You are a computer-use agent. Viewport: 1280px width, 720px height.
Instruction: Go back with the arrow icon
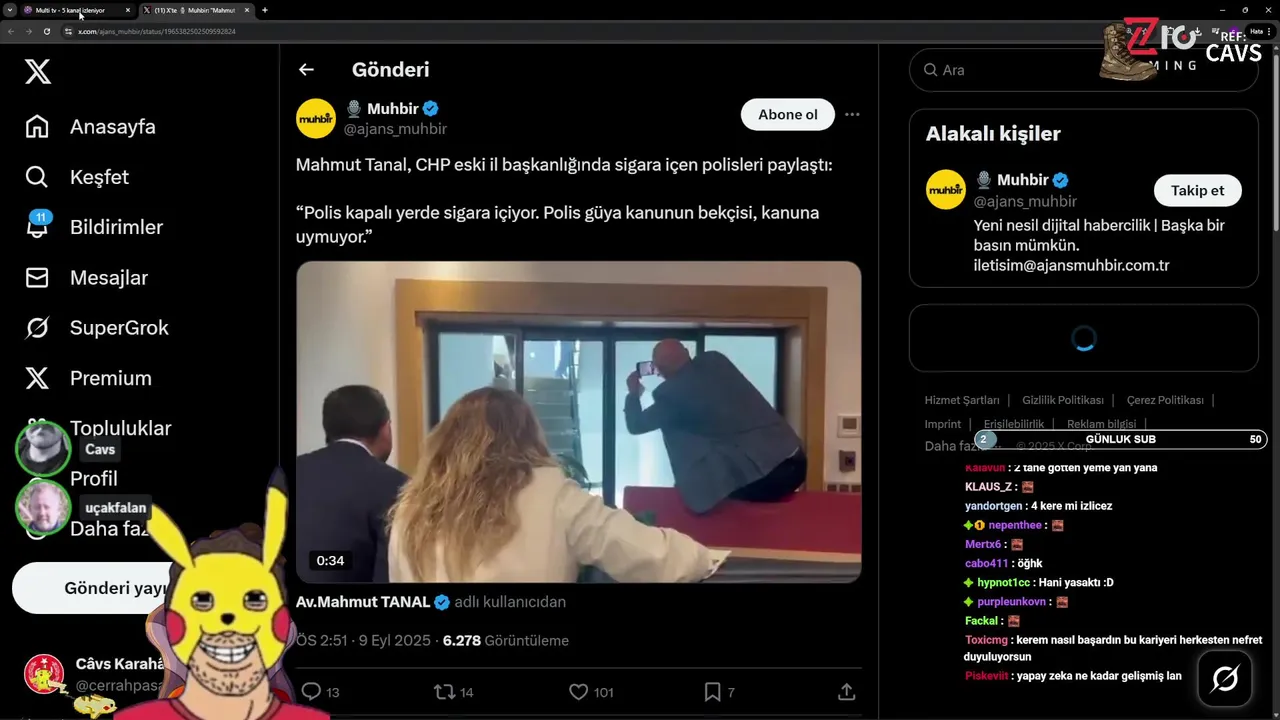(x=306, y=69)
